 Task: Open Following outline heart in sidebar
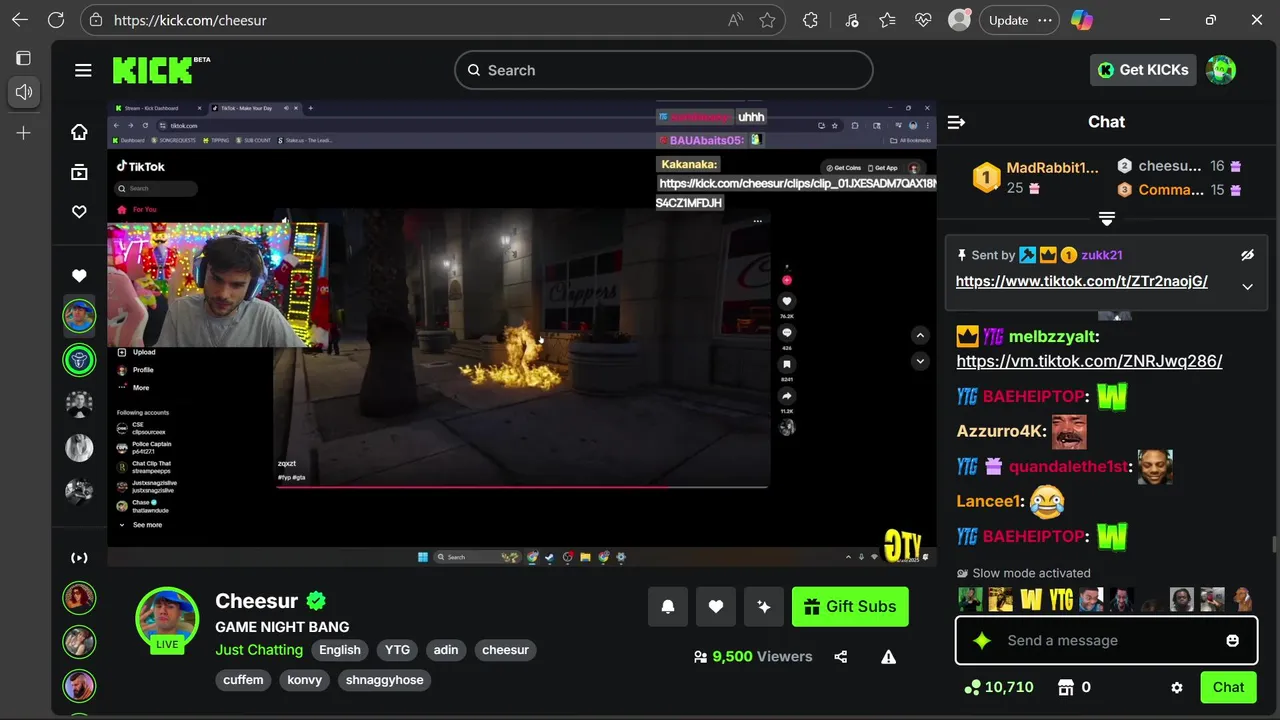(79, 212)
